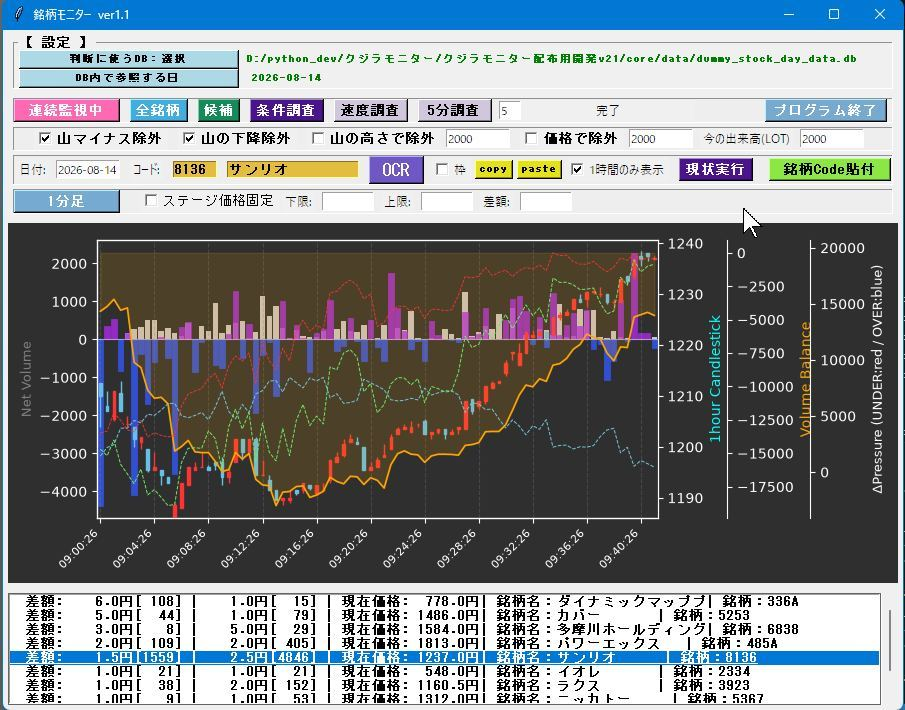Click the Volume Balance axis label
Screen dimensions: 905x710
(x=805, y=379)
